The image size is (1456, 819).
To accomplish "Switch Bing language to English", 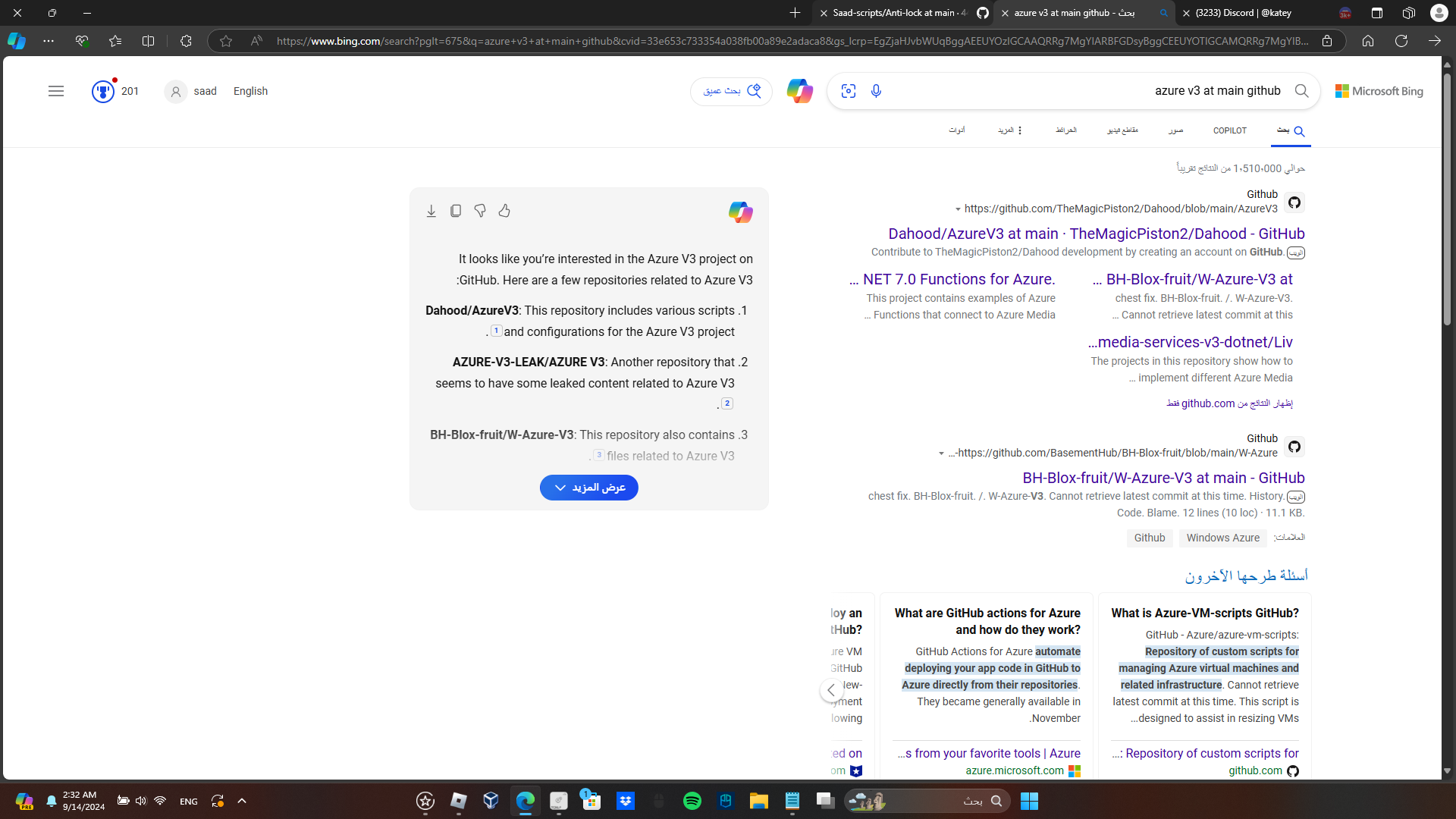I will [250, 91].
